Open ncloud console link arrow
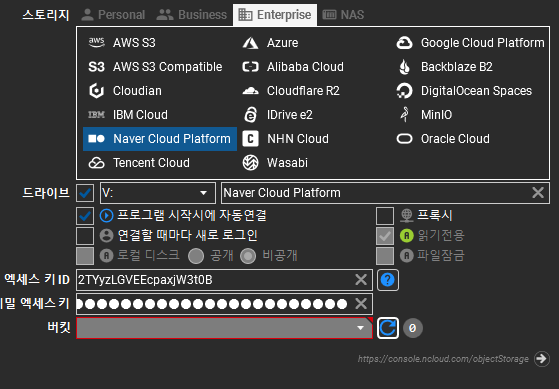 click(542, 358)
